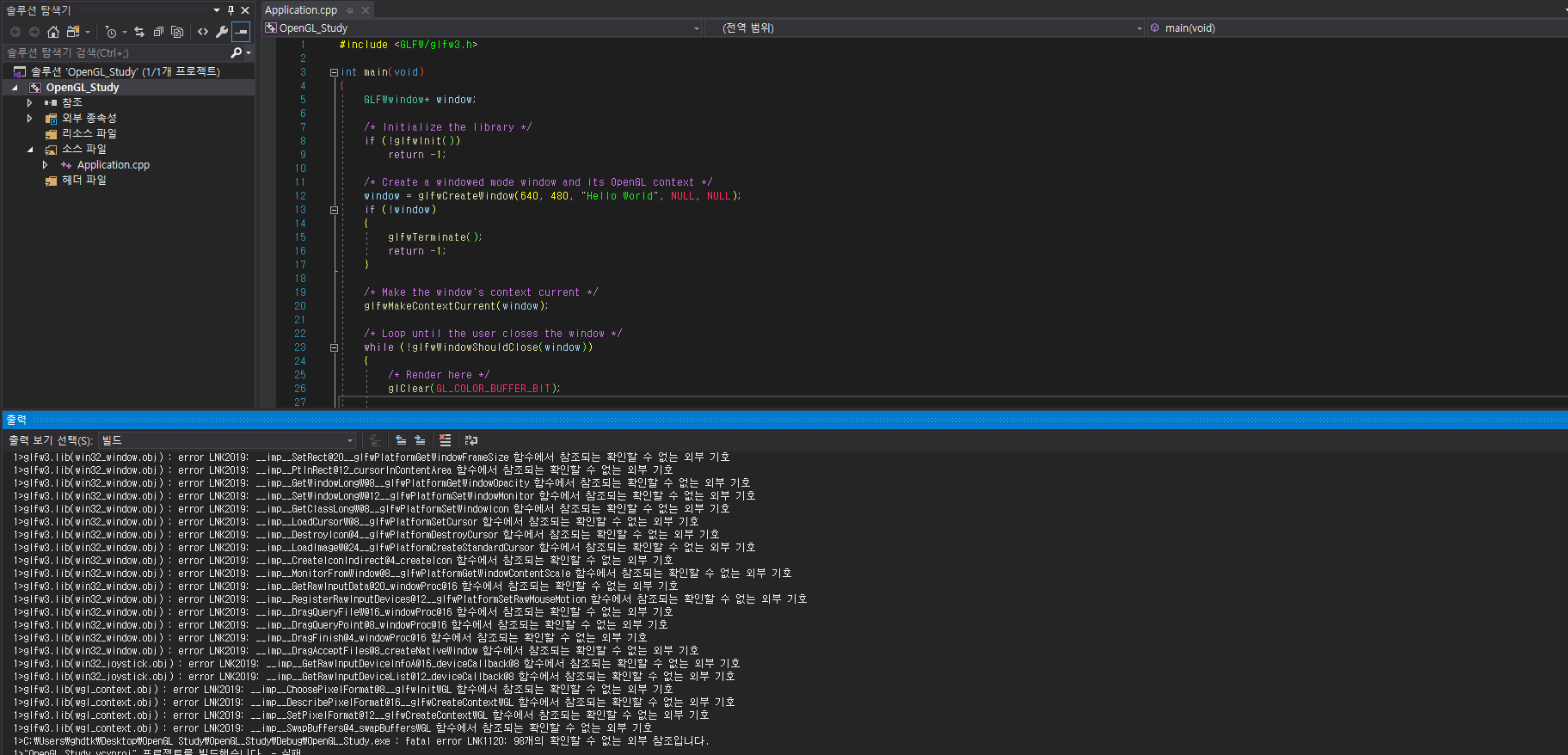This screenshot has width=1568, height=755.
Task: Toggle word wrap in output panel
Action: [x=470, y=440]
